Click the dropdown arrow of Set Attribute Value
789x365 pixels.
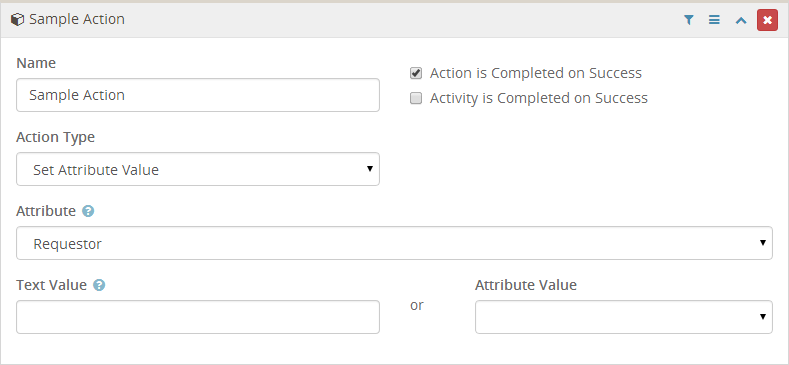pyautogui.click(x=370, y=169)
